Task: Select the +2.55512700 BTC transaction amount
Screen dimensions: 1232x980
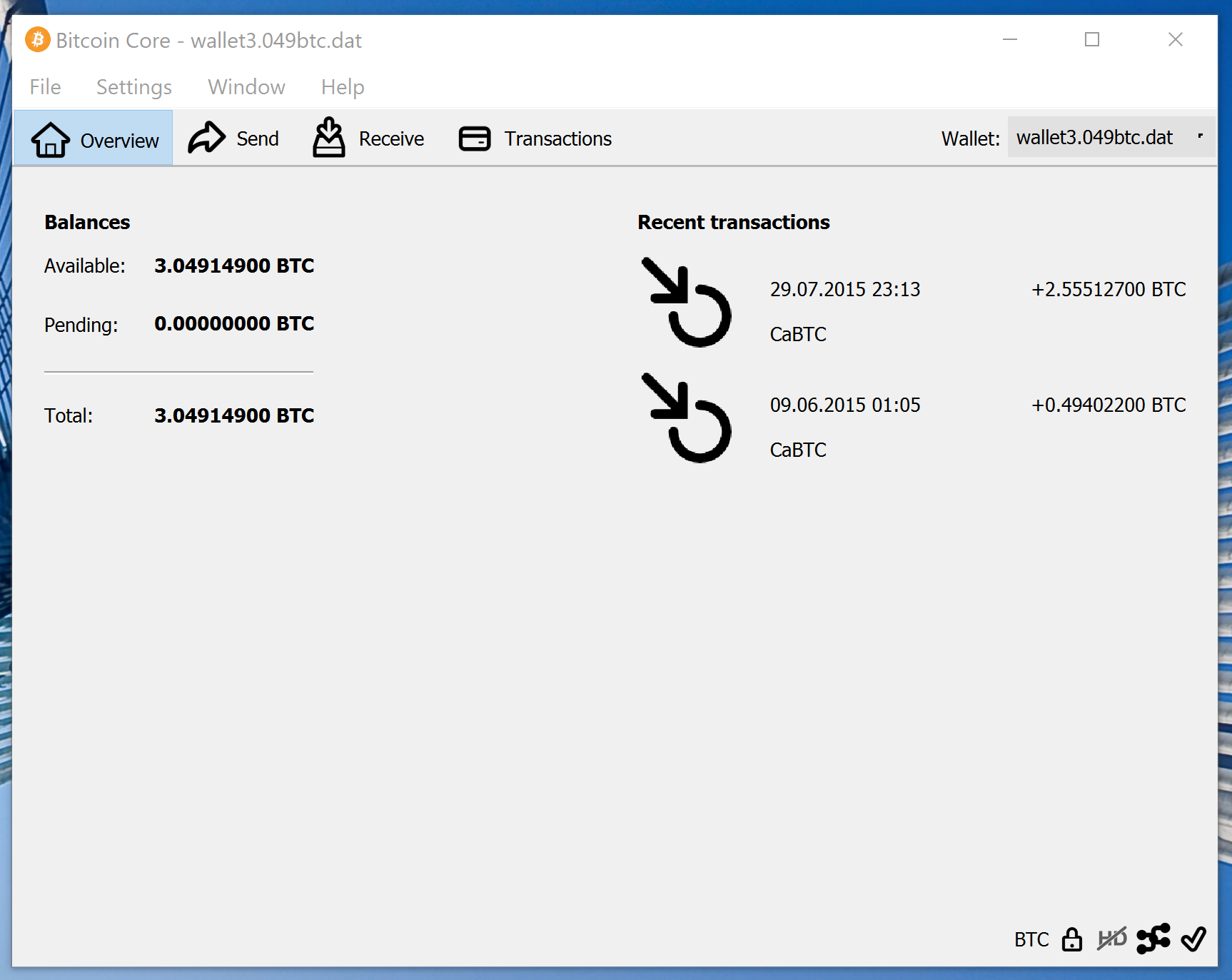Action: [1109, 289]
